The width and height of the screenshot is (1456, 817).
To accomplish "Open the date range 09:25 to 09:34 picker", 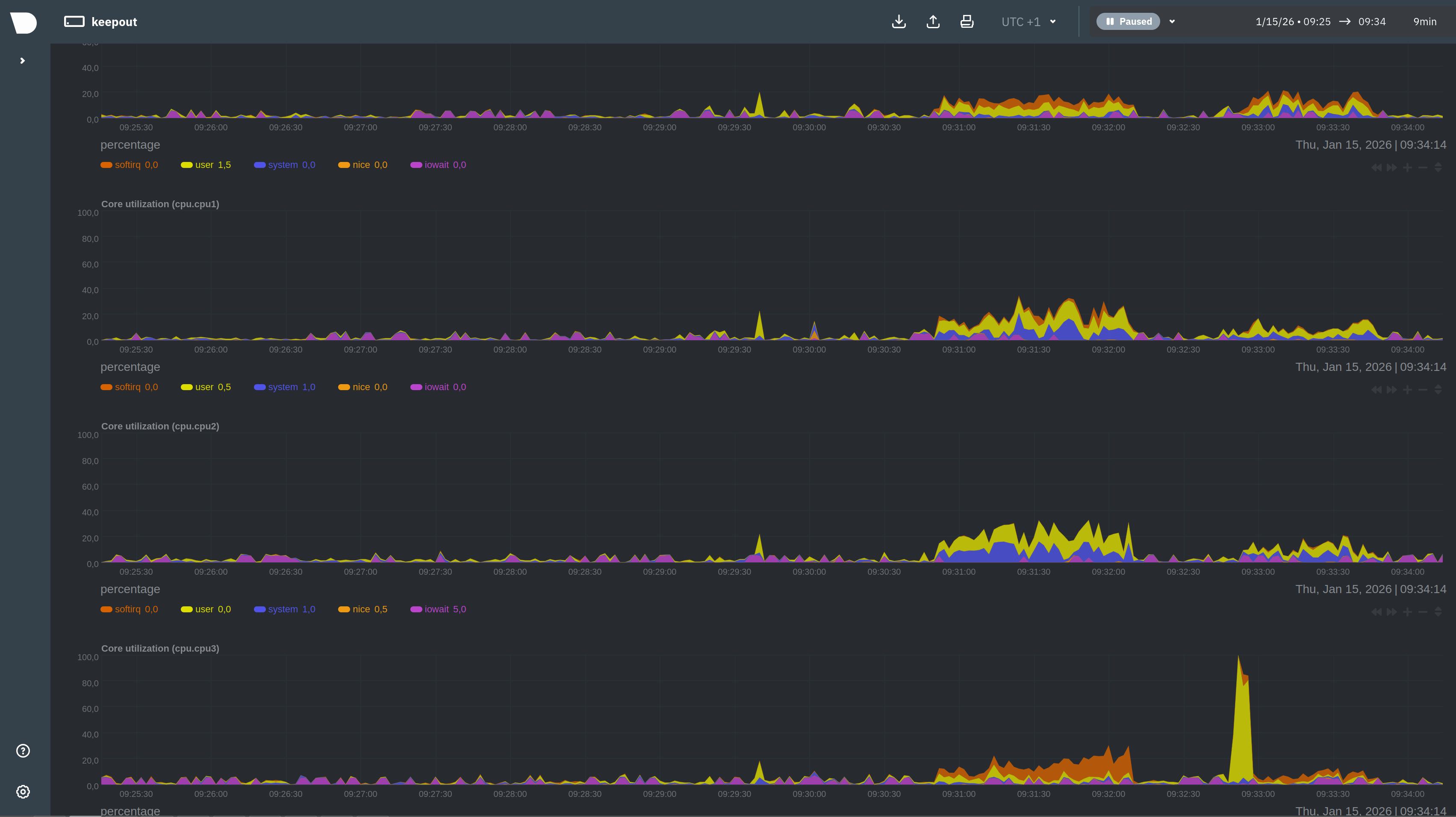I will point(1320,21).
